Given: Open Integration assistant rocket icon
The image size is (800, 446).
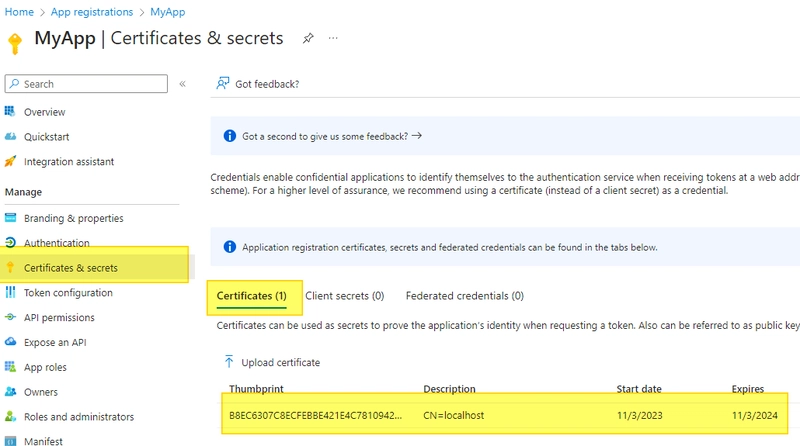Looking at the screenshot, I should [10, 161].
